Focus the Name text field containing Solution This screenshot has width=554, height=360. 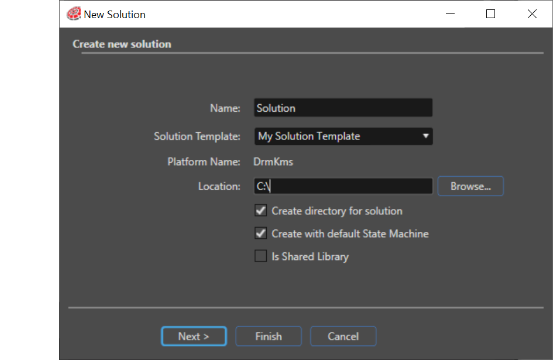[x=343, y=108]
